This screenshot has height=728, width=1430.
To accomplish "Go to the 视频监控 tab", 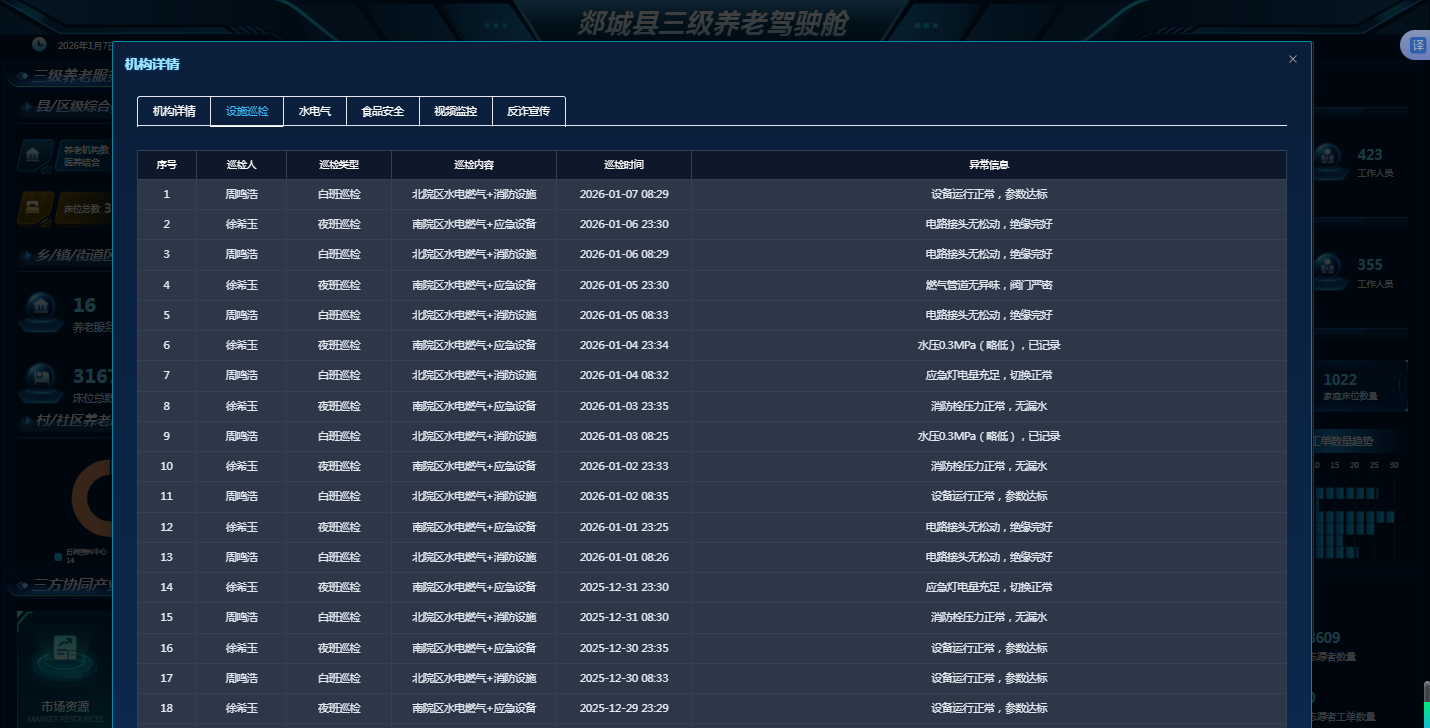I will (x=456, y=111).
